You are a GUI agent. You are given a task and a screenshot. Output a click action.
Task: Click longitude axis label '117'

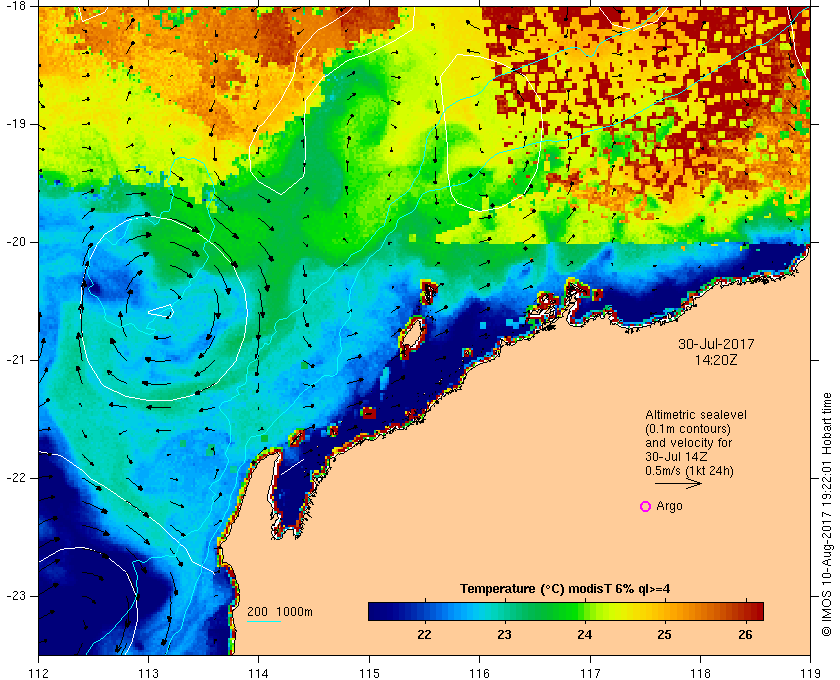590,673
